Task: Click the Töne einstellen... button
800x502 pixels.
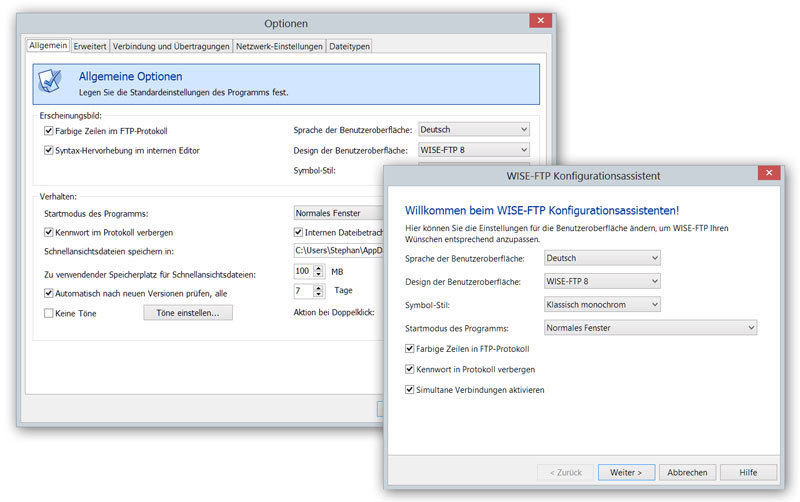Action: (x=188, y=313)
